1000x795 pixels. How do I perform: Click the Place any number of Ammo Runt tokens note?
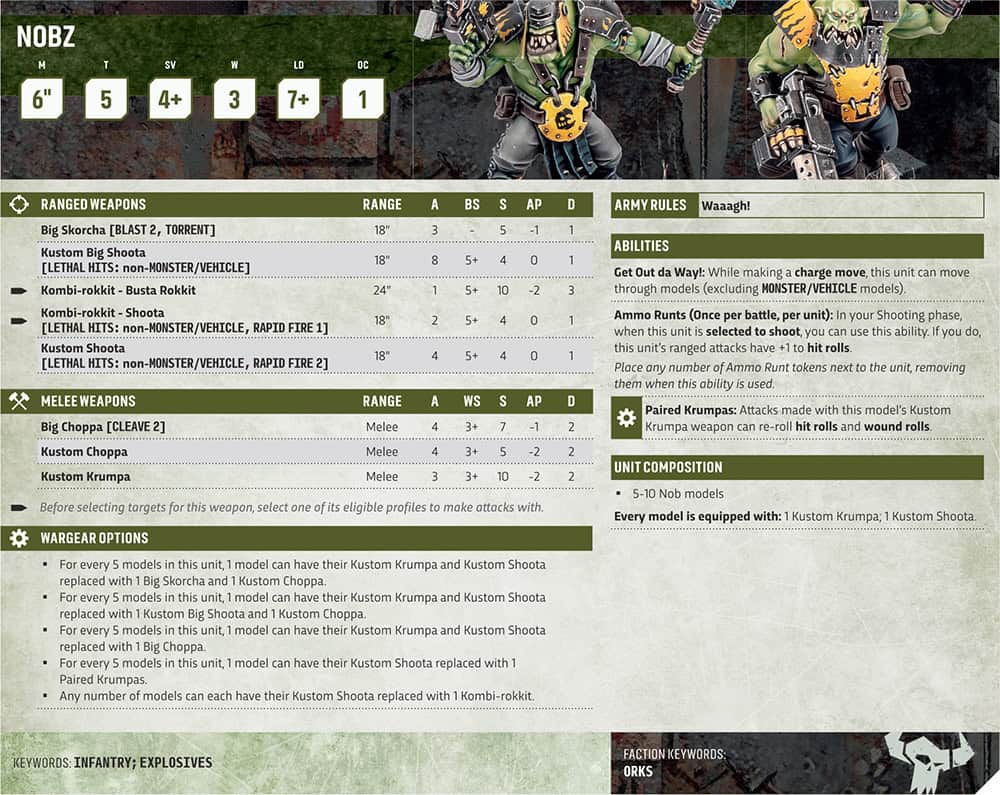coord(790,376)
